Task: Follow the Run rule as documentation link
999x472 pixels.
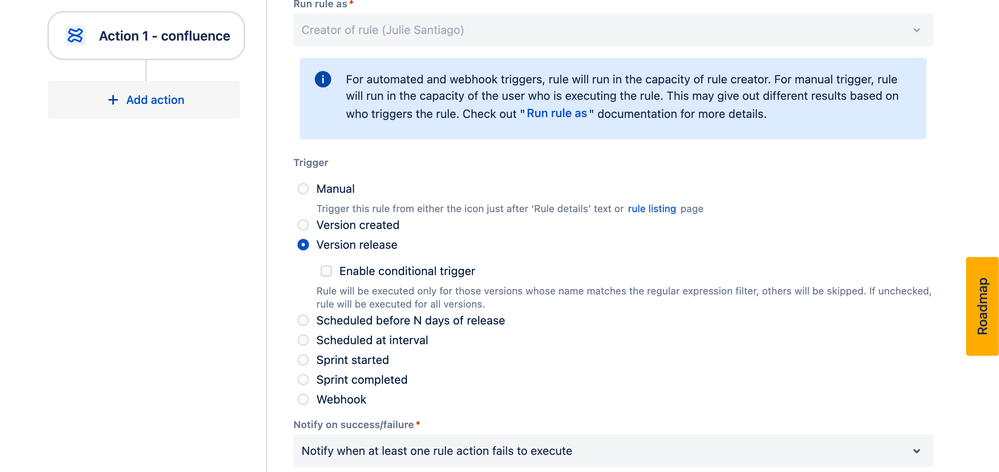Action: [x=557, y=115]
